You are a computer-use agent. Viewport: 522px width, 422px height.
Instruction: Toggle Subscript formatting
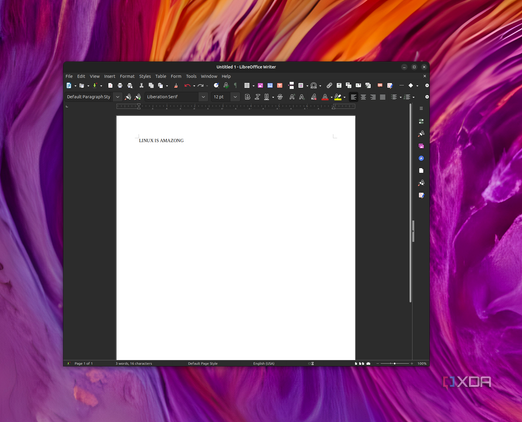coord(302,97)
